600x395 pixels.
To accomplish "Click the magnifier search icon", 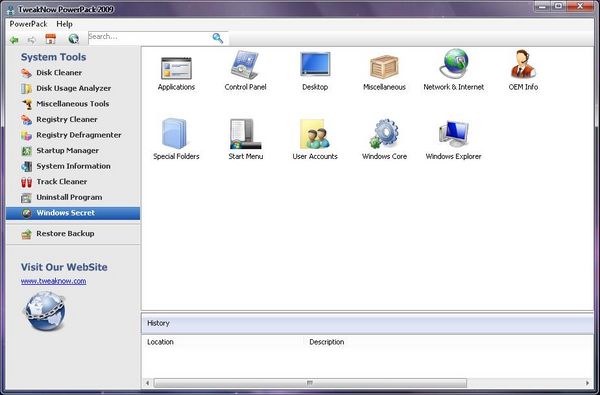I will click(x=218, y=38).
